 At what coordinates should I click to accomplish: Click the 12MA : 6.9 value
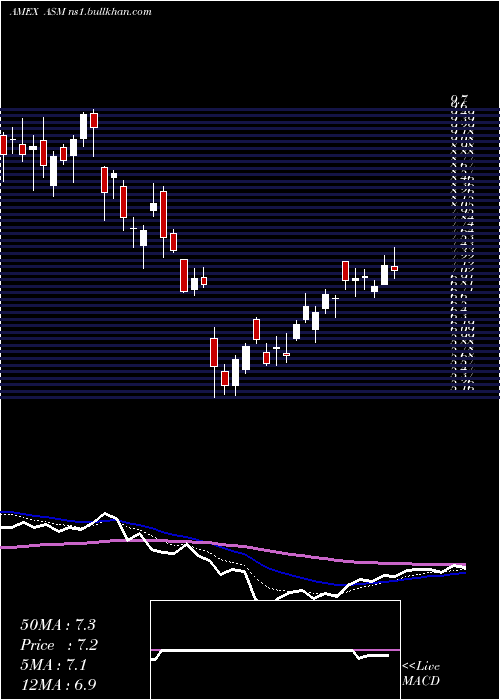coord(58,684)
